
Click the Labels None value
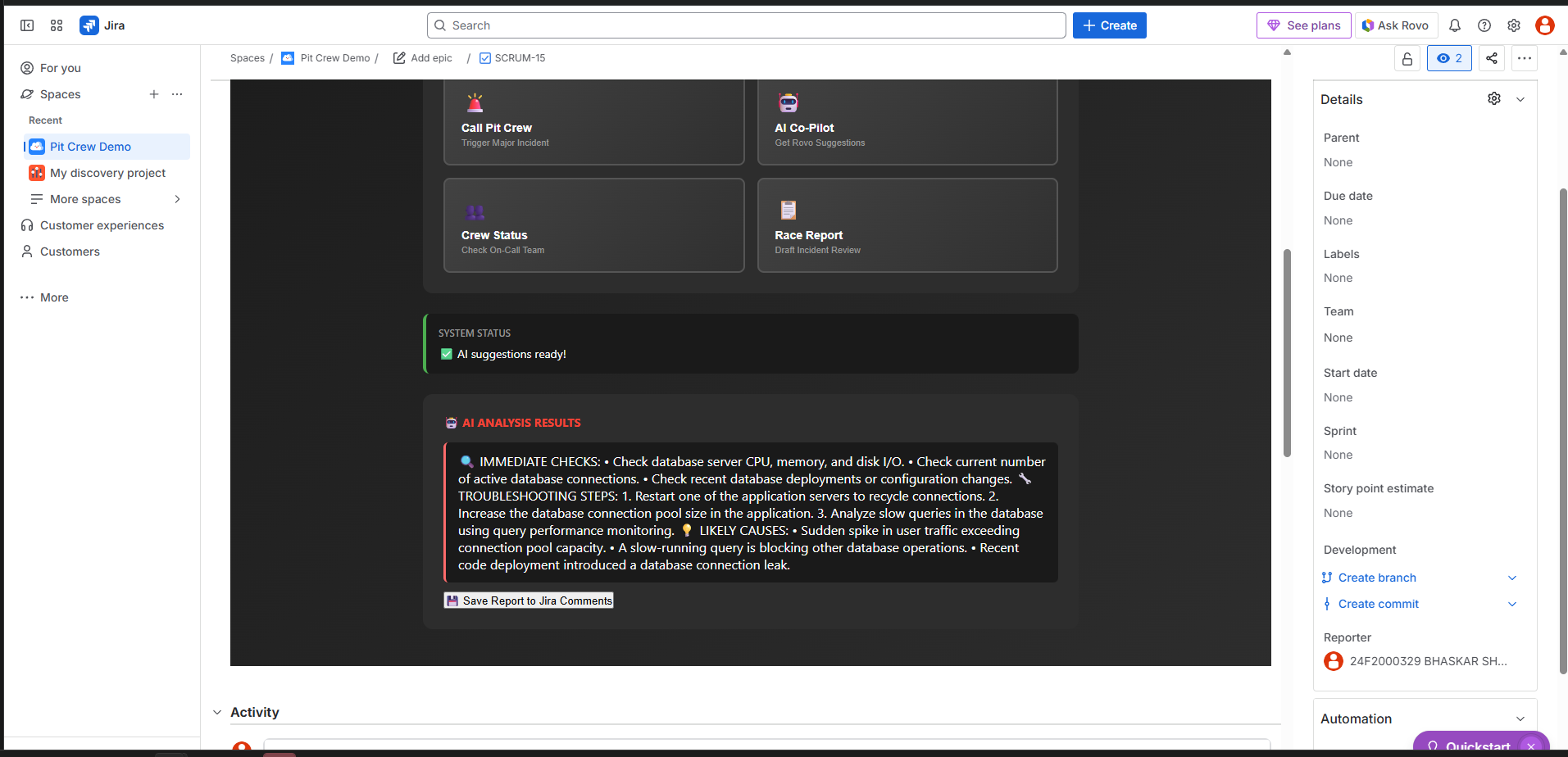[x=1338, y=278]
